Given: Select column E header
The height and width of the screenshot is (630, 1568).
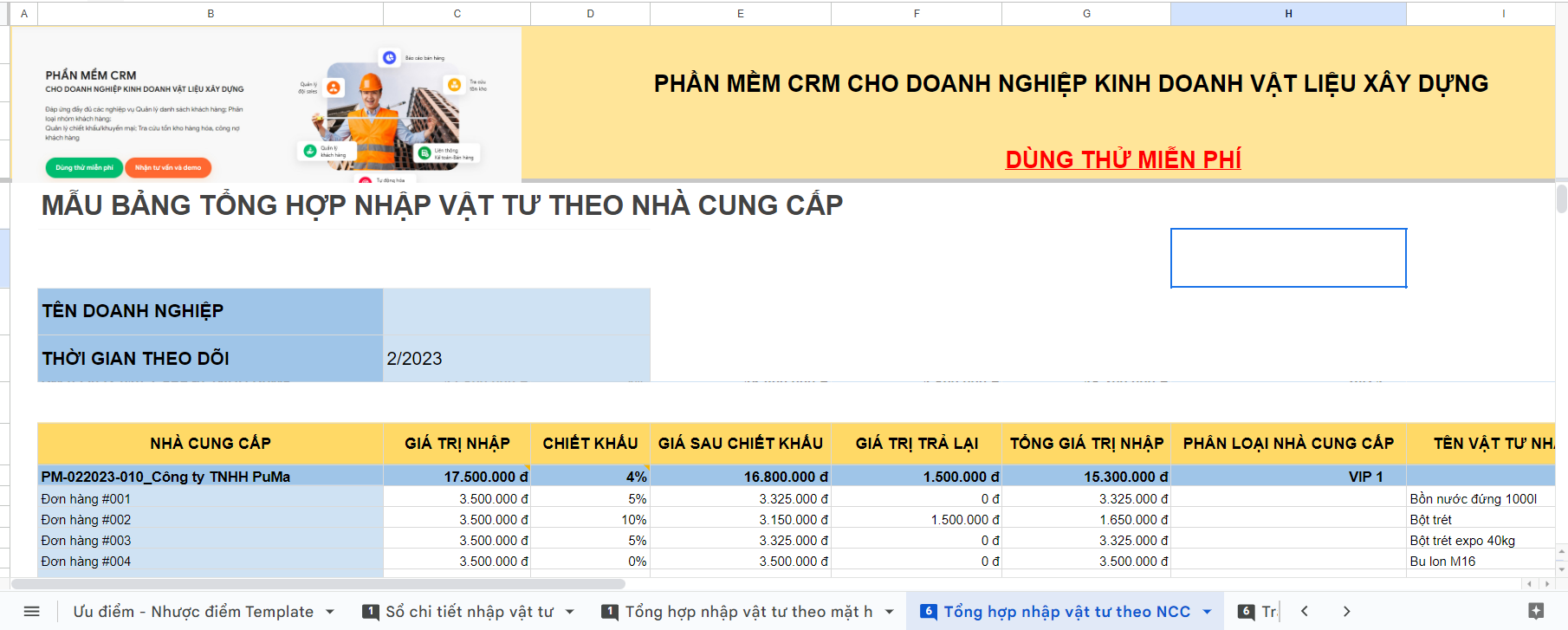Looking at the screenshot, I should (741, 13).
